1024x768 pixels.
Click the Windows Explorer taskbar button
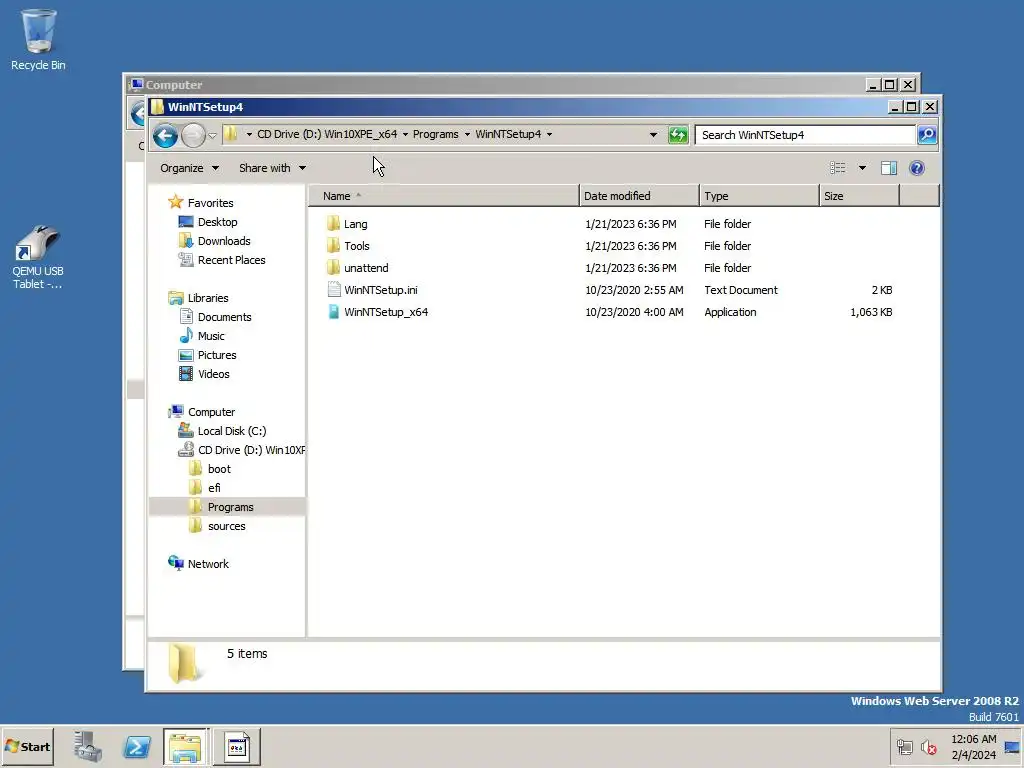coord(186,746)
